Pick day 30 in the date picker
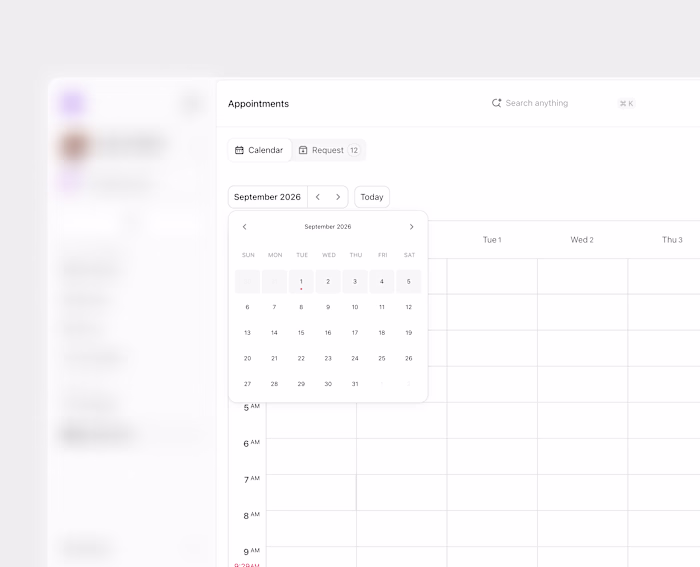The height and width of the screenshot is (567, 700). [328, 384]
